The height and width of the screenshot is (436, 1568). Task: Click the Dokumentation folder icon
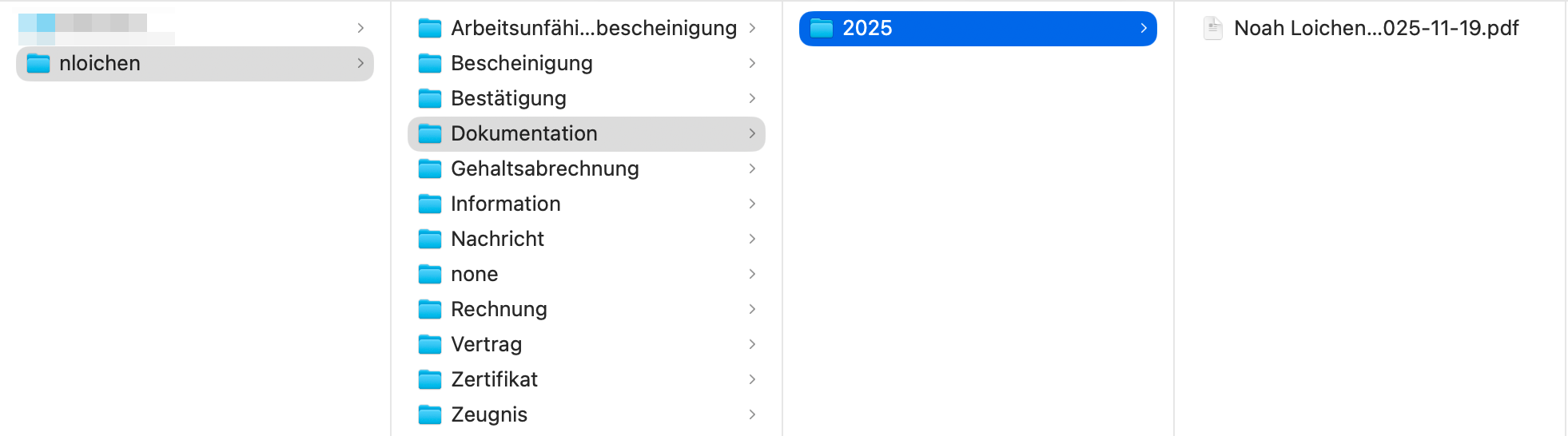(430, 133)
